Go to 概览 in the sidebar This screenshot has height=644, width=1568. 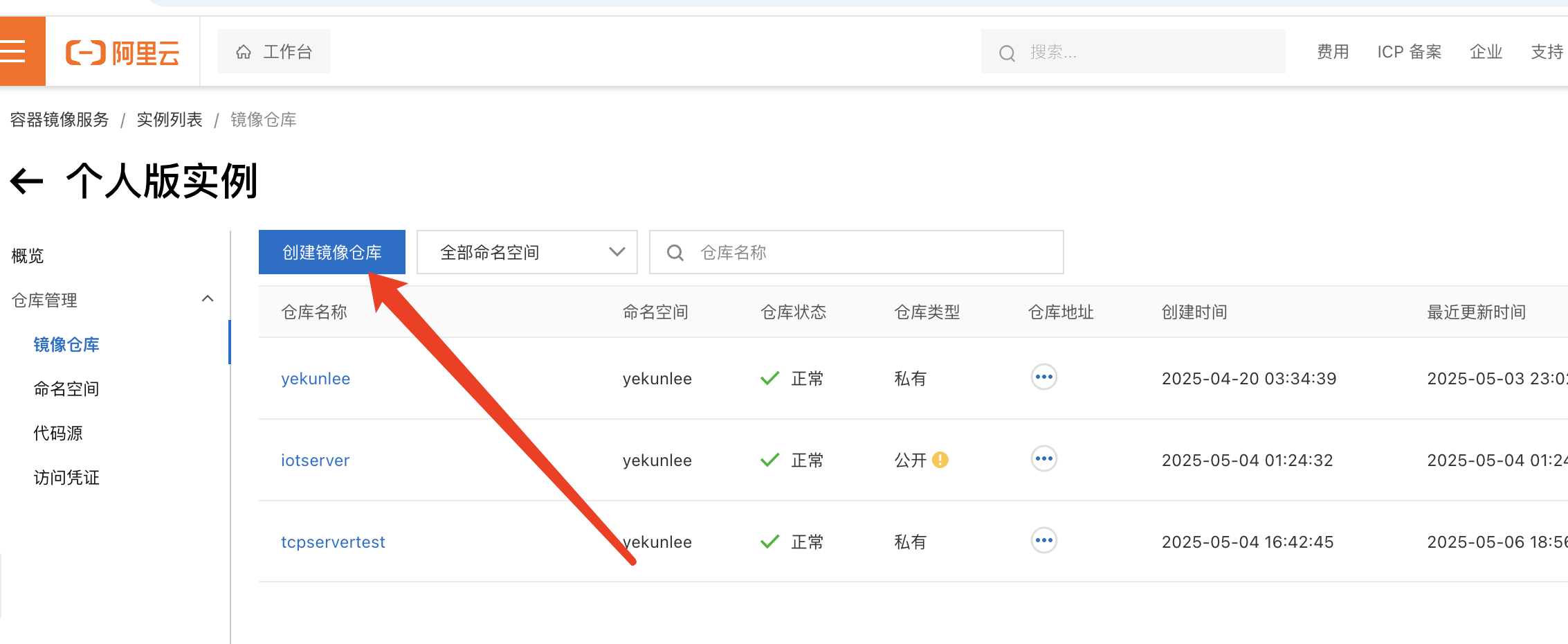pyautogui.click(x=28, y=256)
